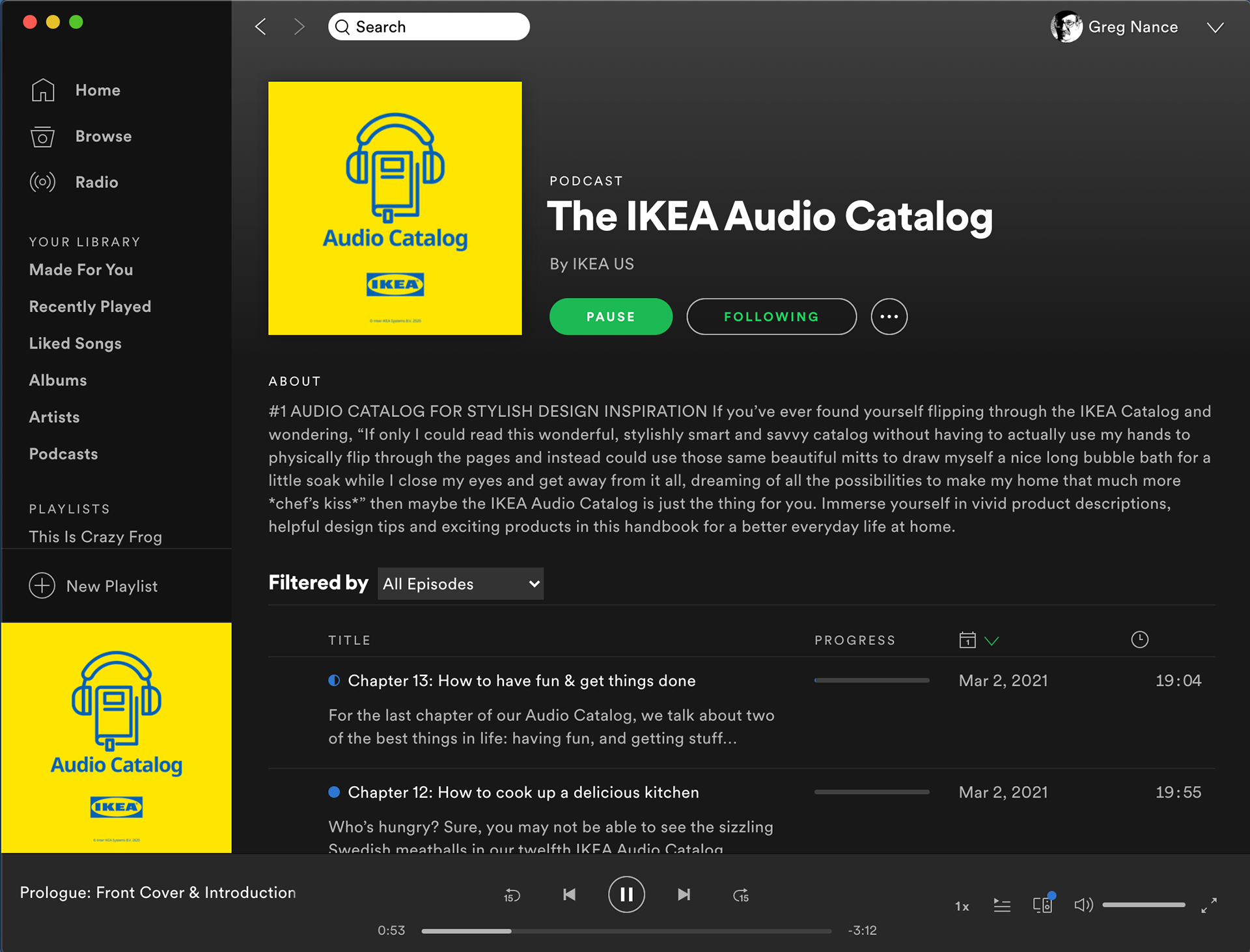1250x952 pixels.
Task: Open Made For You library section
Action: click(x=81, y=269)
